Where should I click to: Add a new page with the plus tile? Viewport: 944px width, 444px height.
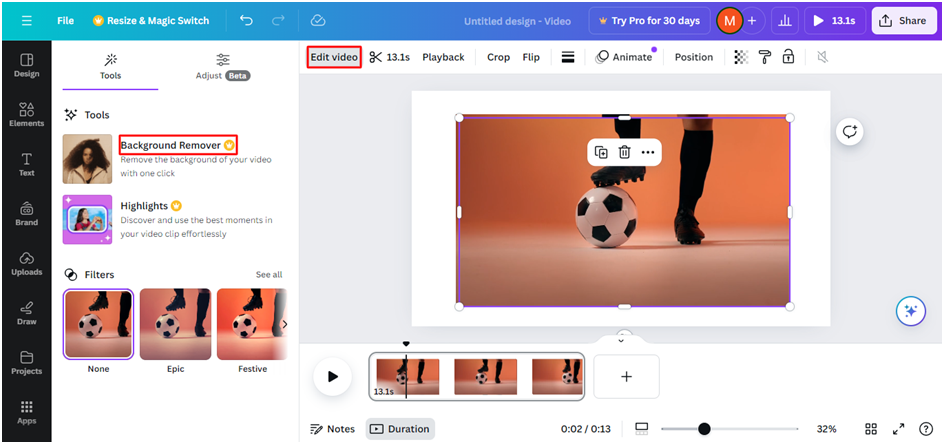tap(626, 377)
